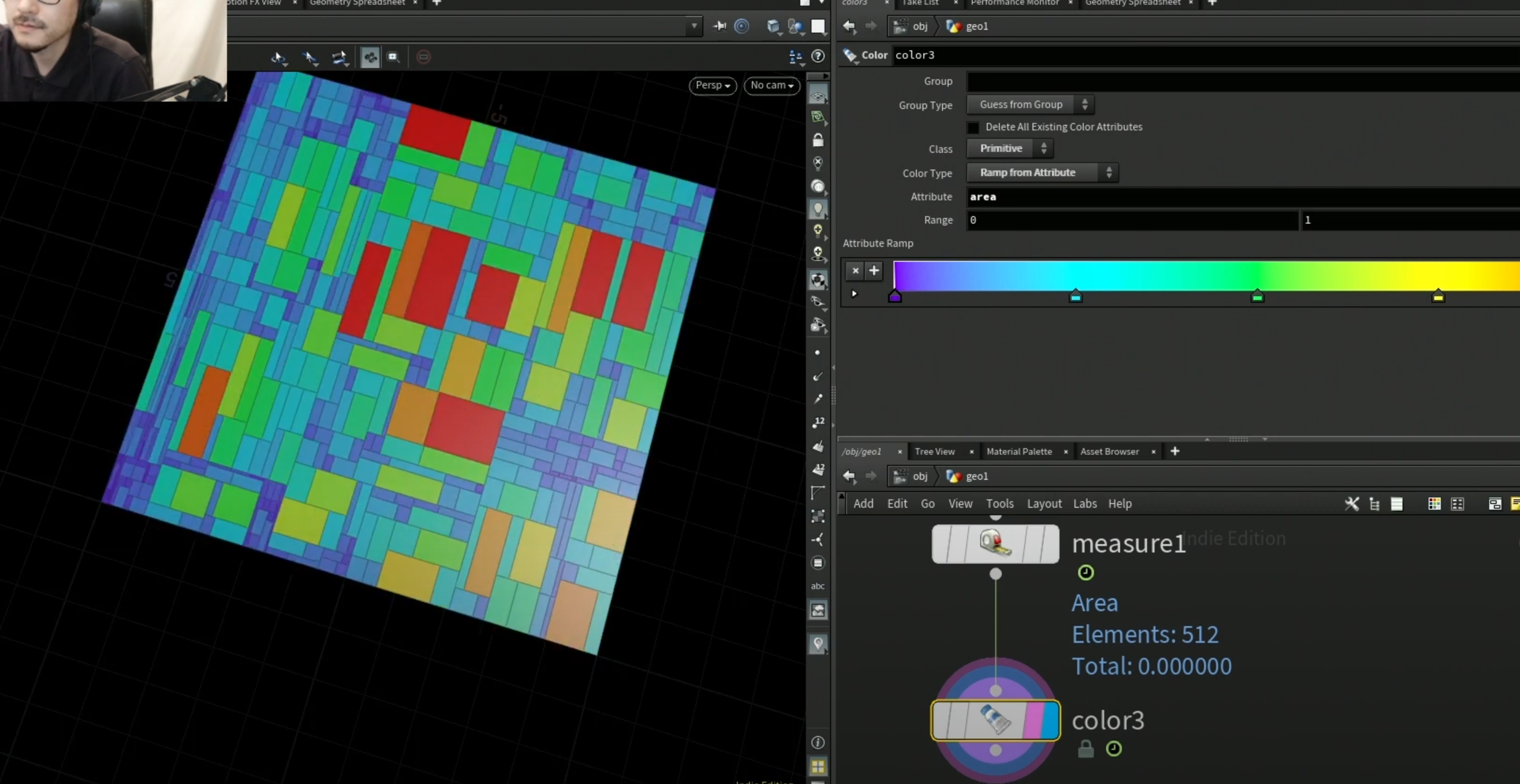The width and height of the screenshot is (1520, 784).
Task: Switch to the Material Palette tab
Action: pyautogui.click(x=1019, y=451)
